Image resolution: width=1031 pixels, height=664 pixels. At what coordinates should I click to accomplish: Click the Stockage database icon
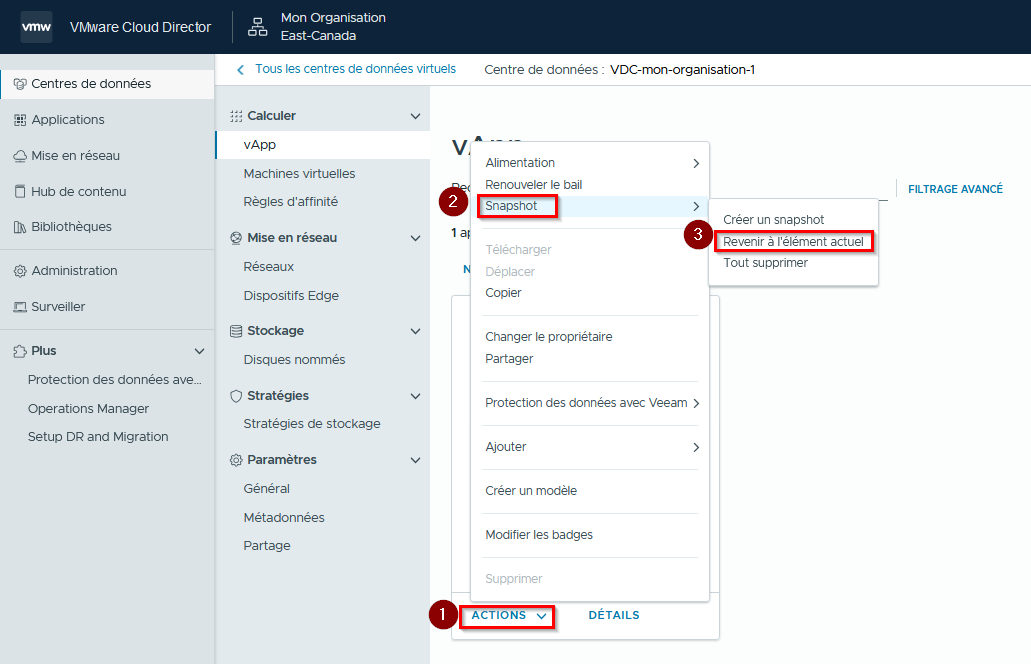pyautogui.click(x=236, y=331)
